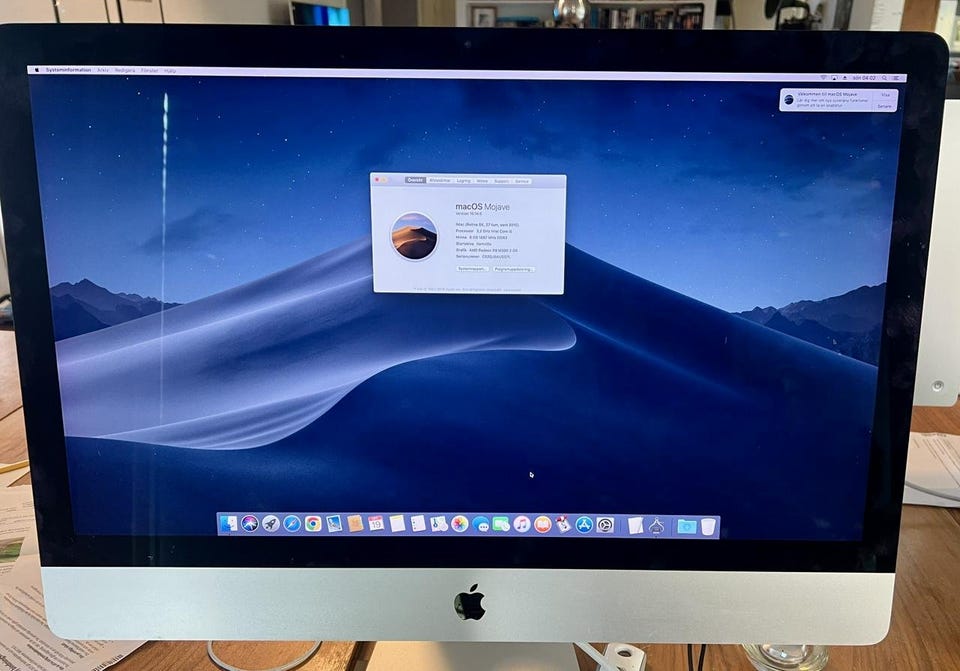
Task: Switch to the Support tab
Action: click(501, 181)
